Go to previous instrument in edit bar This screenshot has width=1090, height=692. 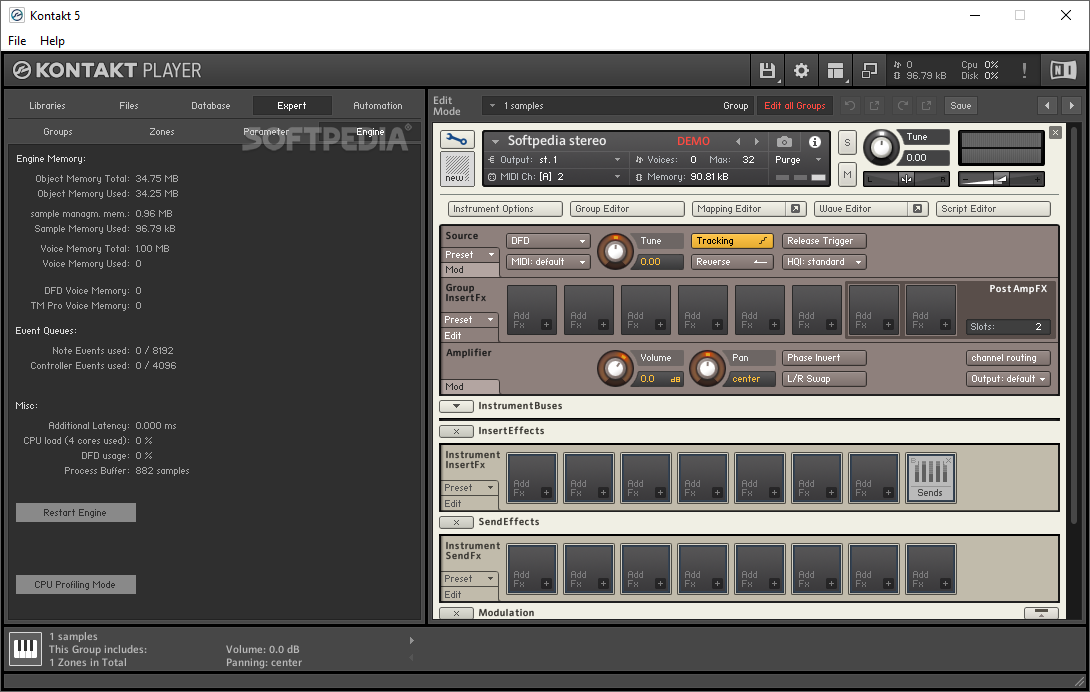pyautogui.click(x=1047, y=106)
